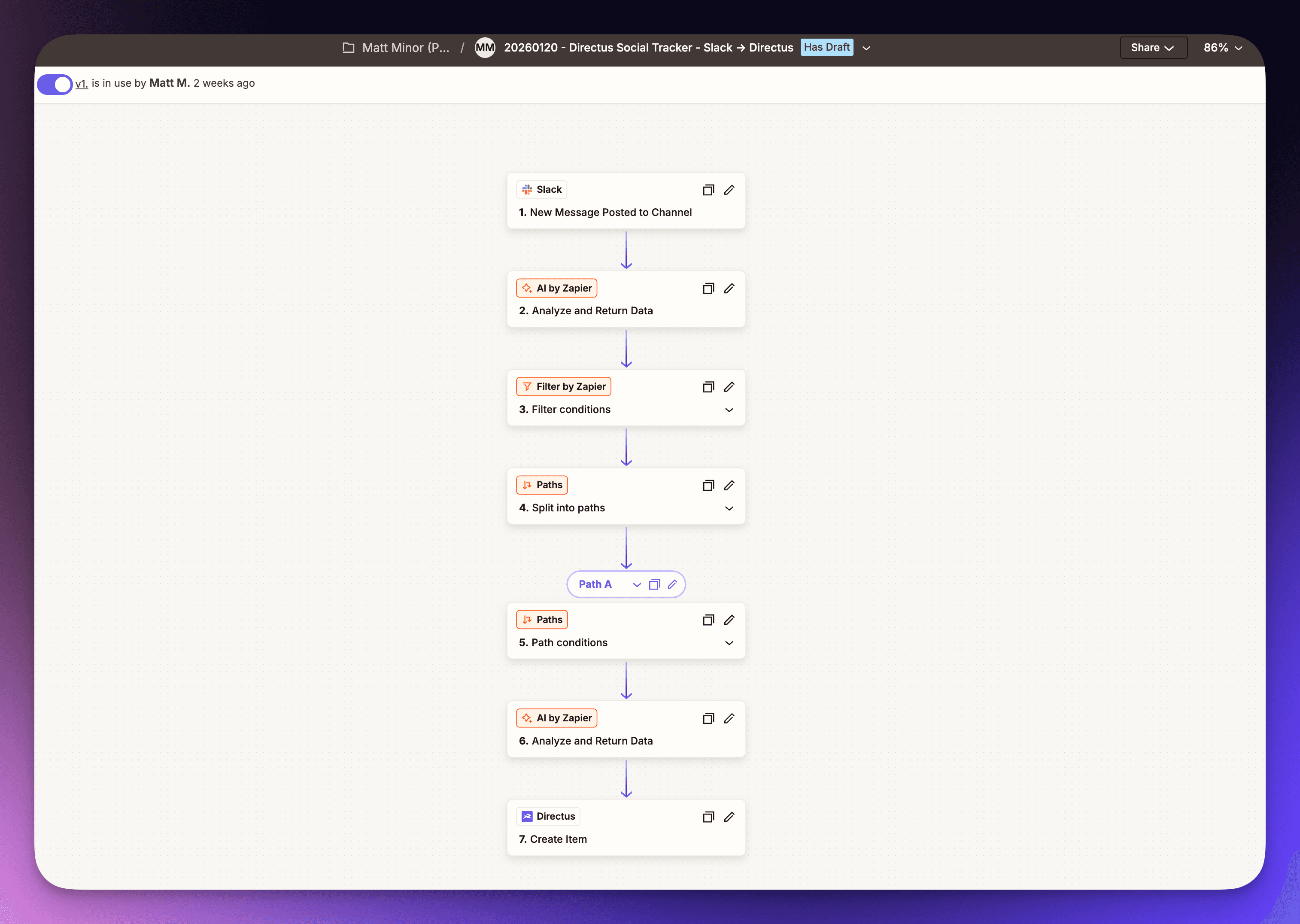Click the Directus app badge on step 7

click(x=548, y=817)
